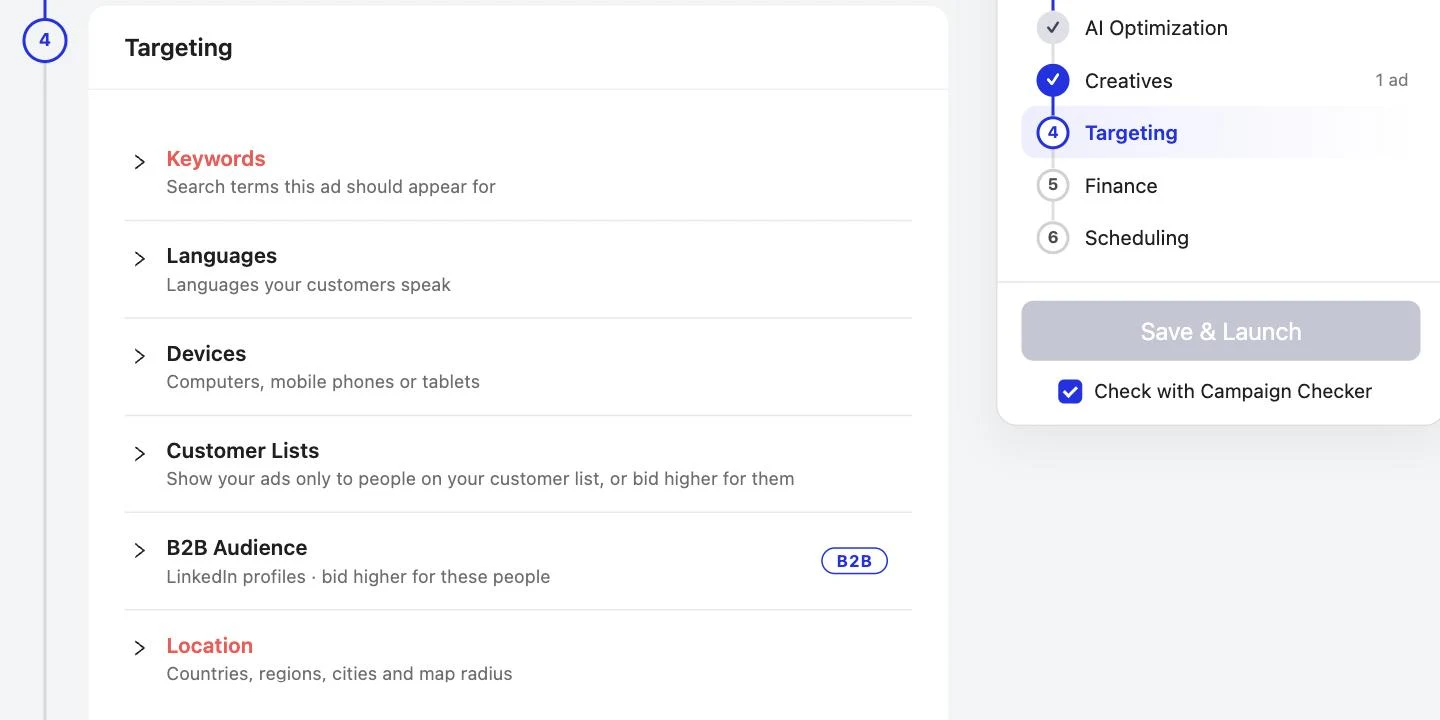The height and width of the screenshot is (720, 1440).
Task: Click 'Computers, mobile phones or tablets' text
Action: click(323, 382)
